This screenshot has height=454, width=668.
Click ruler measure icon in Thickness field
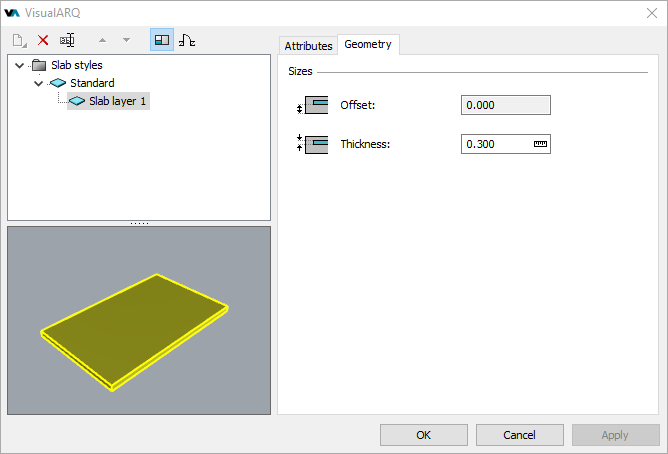tap(540, 144)
